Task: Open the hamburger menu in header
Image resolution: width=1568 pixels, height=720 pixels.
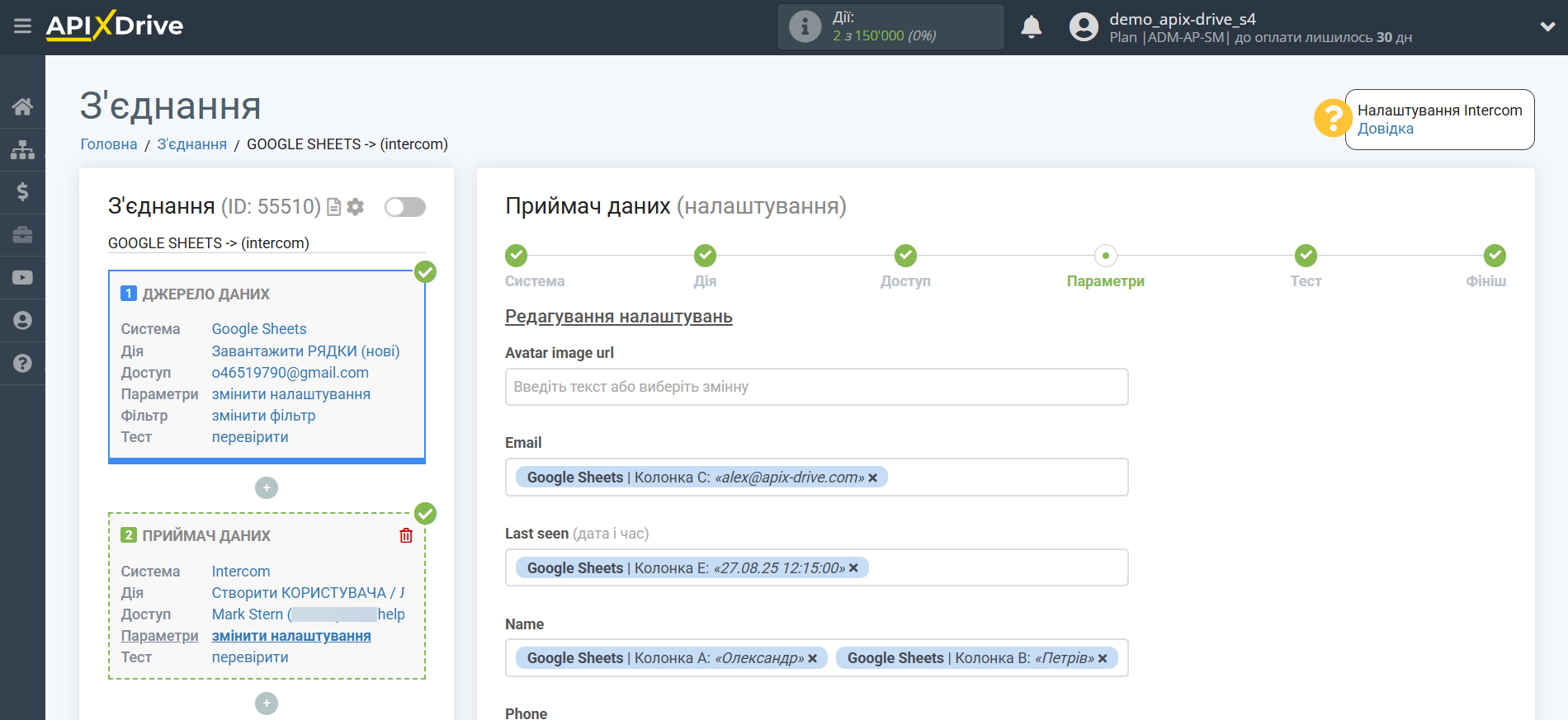Action: click(x=22, y=26)
